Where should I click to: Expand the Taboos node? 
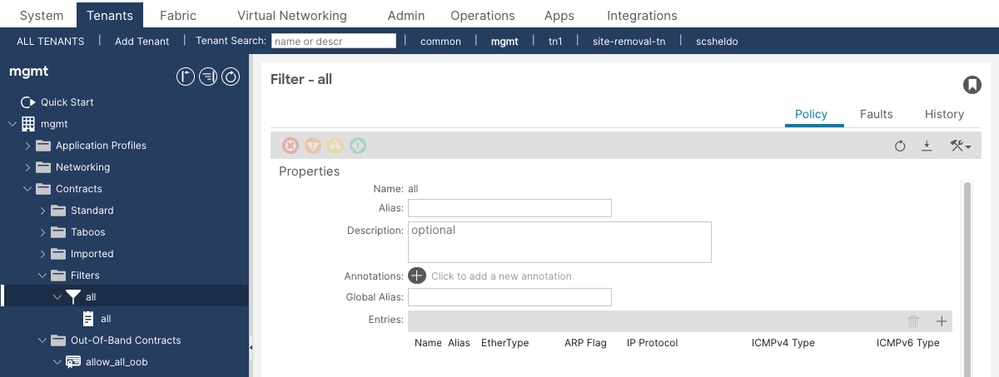coord(43,232)
